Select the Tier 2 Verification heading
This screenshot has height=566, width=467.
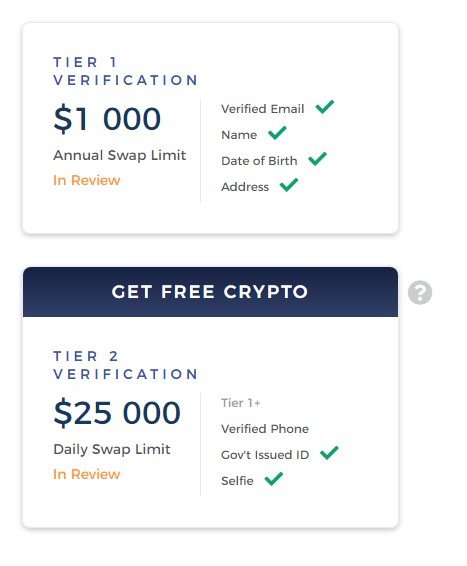(125, 365)
